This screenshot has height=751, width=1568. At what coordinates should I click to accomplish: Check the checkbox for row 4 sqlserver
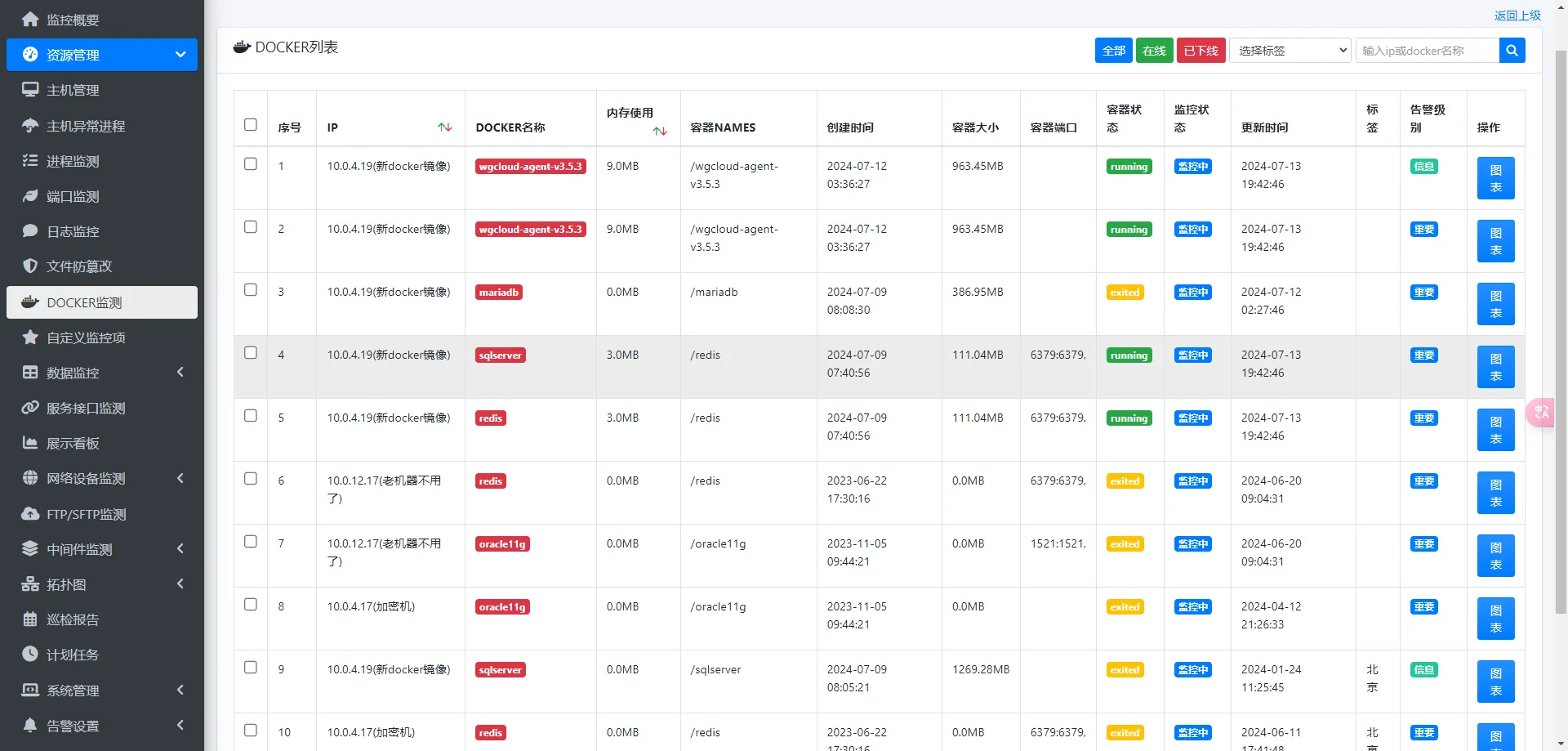tap(251, 352)
